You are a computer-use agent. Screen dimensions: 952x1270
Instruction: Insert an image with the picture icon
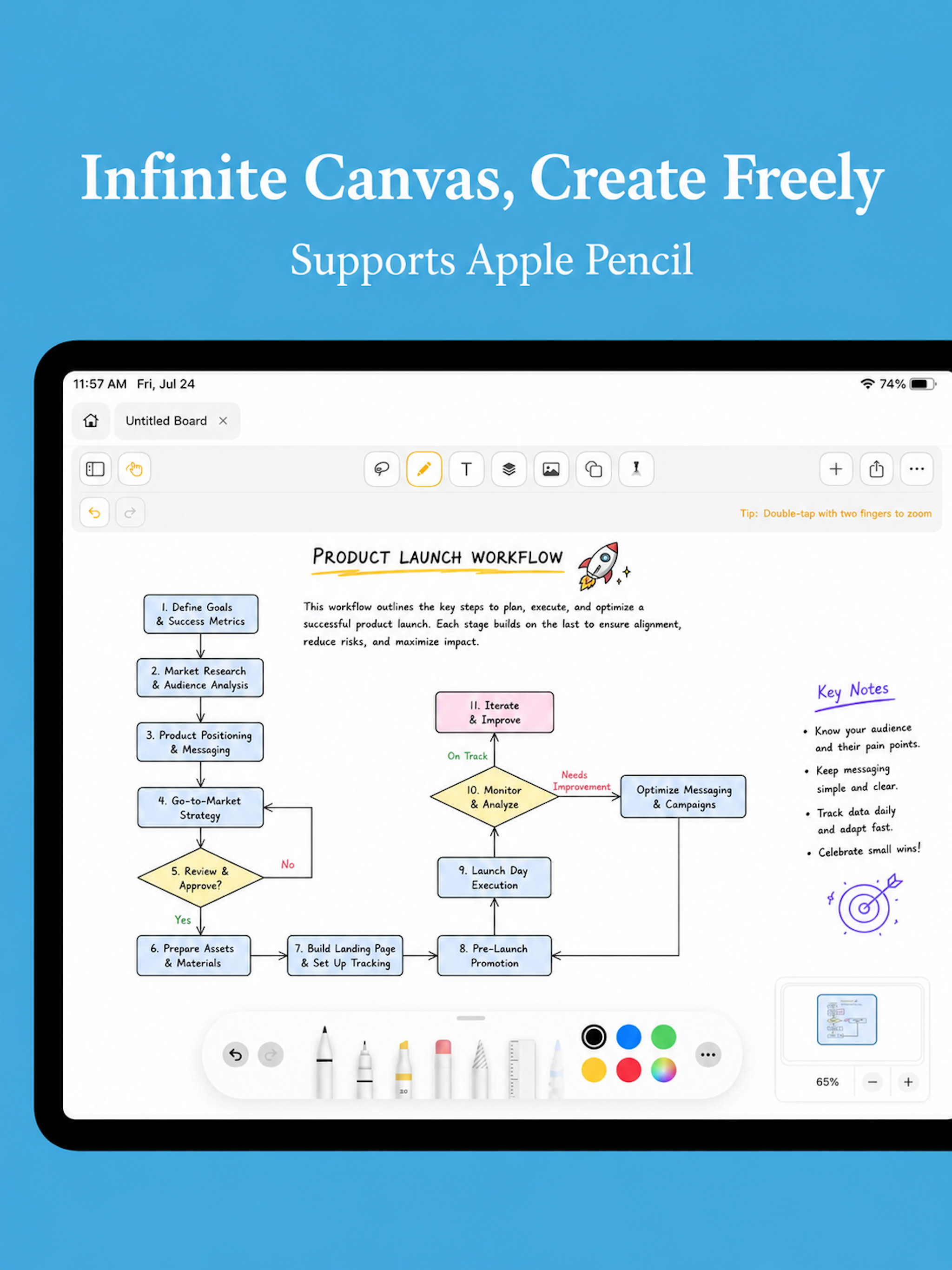click(x=551, y=469)
